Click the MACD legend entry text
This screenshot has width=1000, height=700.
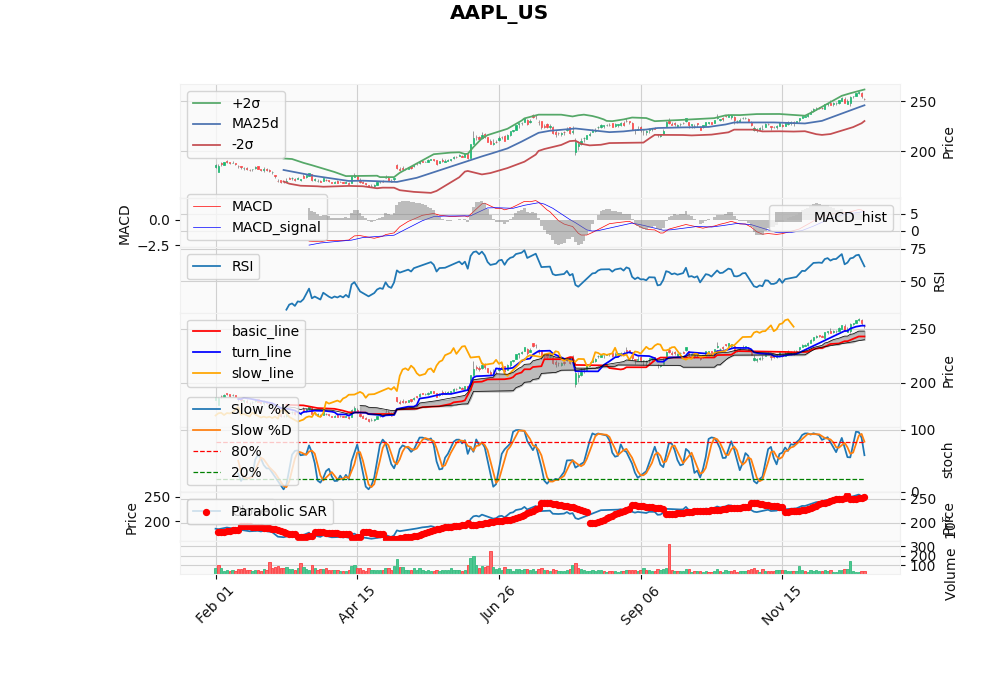(x=252, y=207)
